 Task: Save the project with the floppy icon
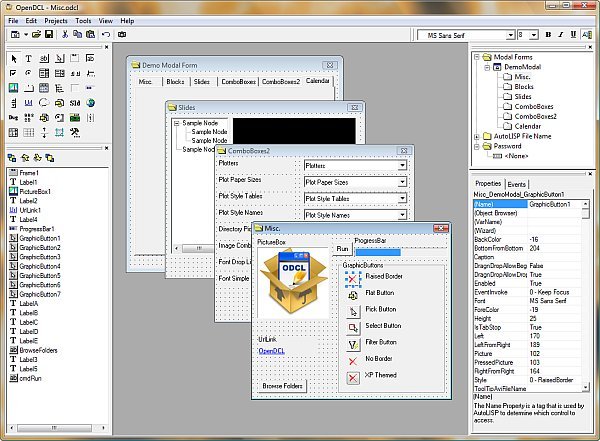pyautogui.click(x=49, y=34)
